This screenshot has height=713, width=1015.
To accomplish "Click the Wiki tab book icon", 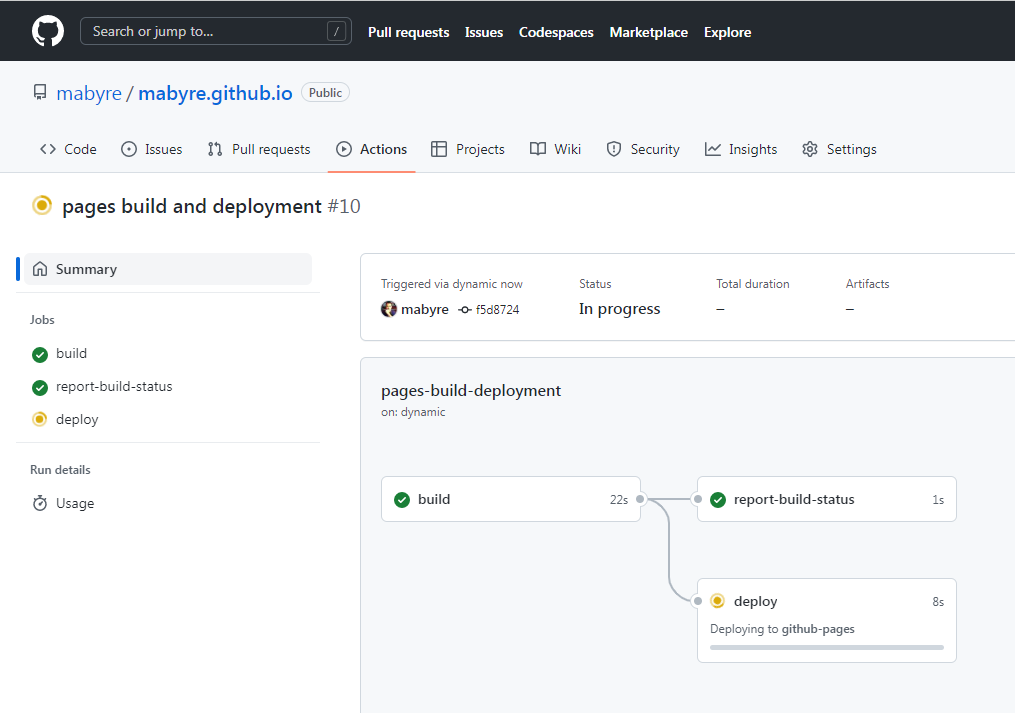I will [537, 149].
